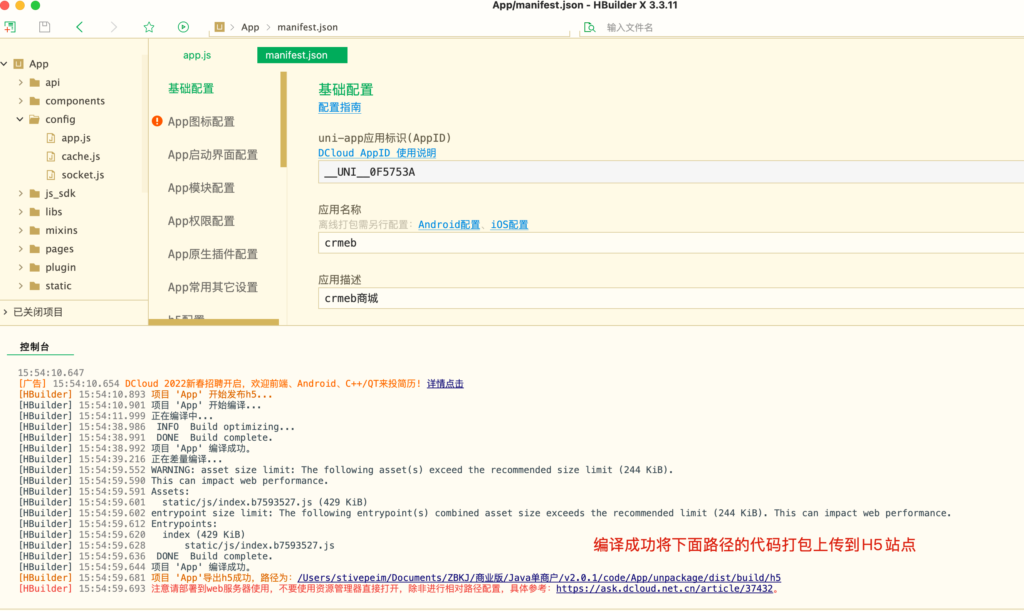Click the libs folder icon

pos(35,212)
